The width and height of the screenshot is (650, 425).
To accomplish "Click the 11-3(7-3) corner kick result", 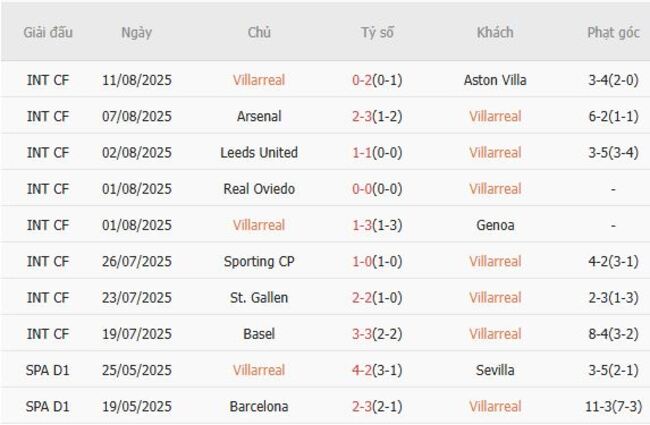I will pos(613,407).
